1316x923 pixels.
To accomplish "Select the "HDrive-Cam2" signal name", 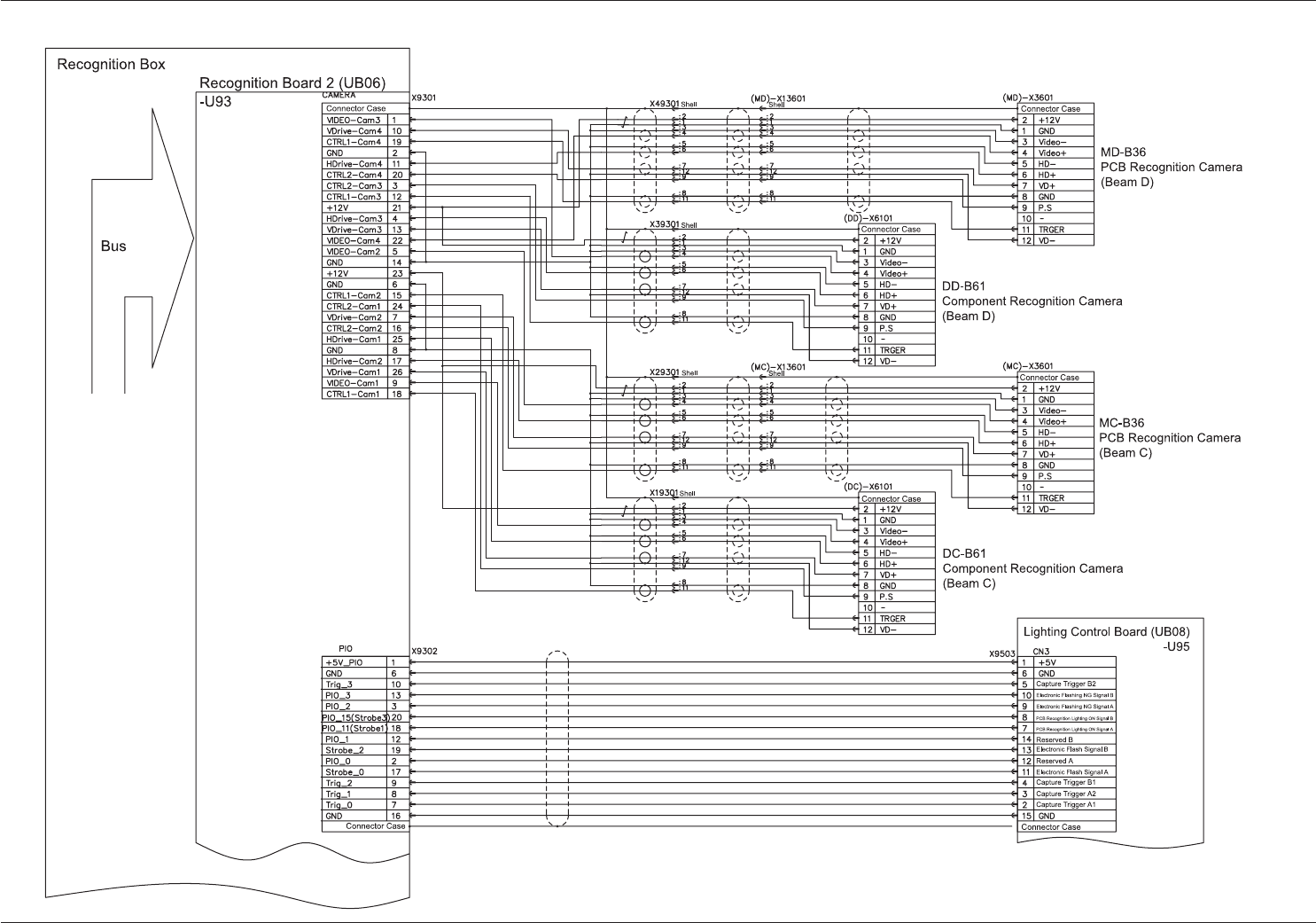I will (354, 362).
